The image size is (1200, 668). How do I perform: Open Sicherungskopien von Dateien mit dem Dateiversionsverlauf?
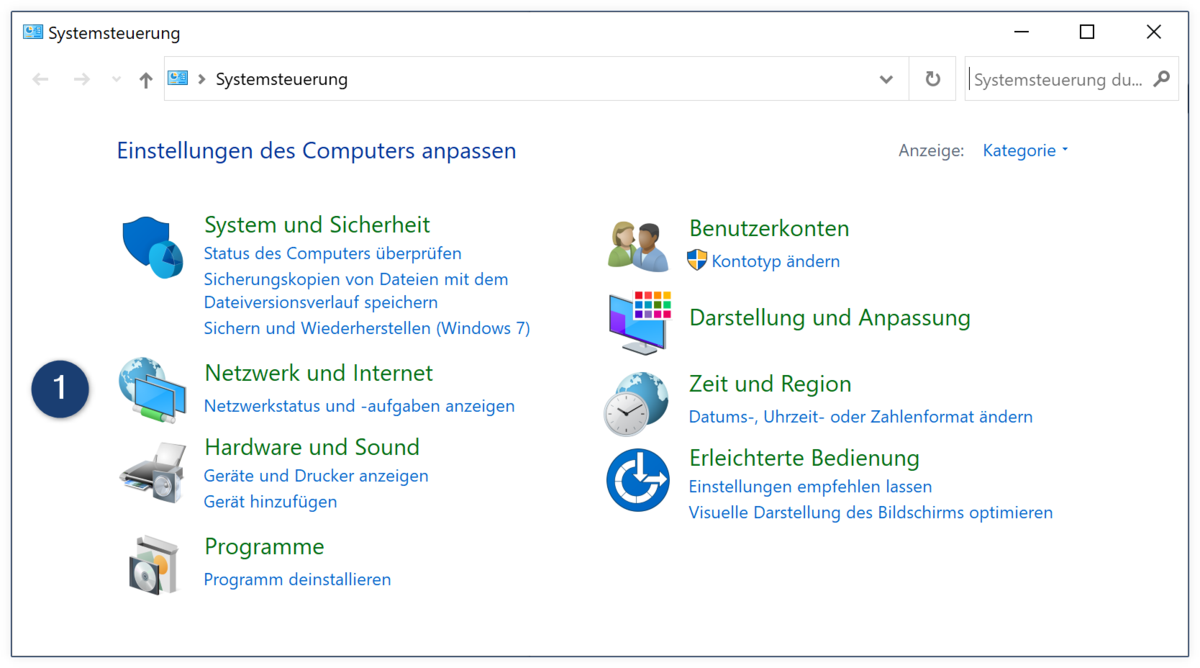pos(356,291)
